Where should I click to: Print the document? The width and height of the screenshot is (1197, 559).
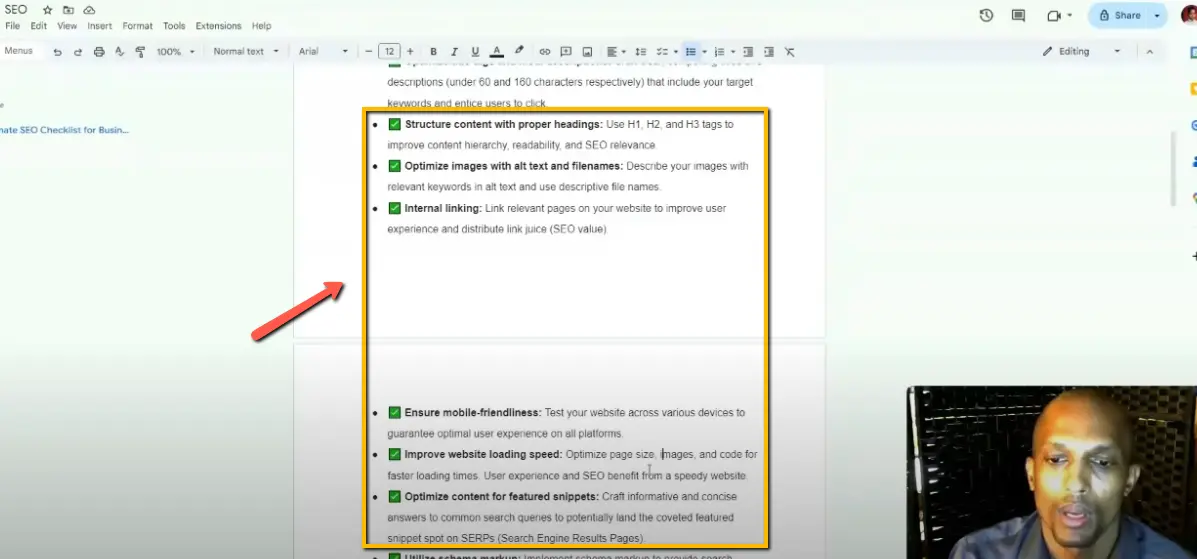pos(98,52)
